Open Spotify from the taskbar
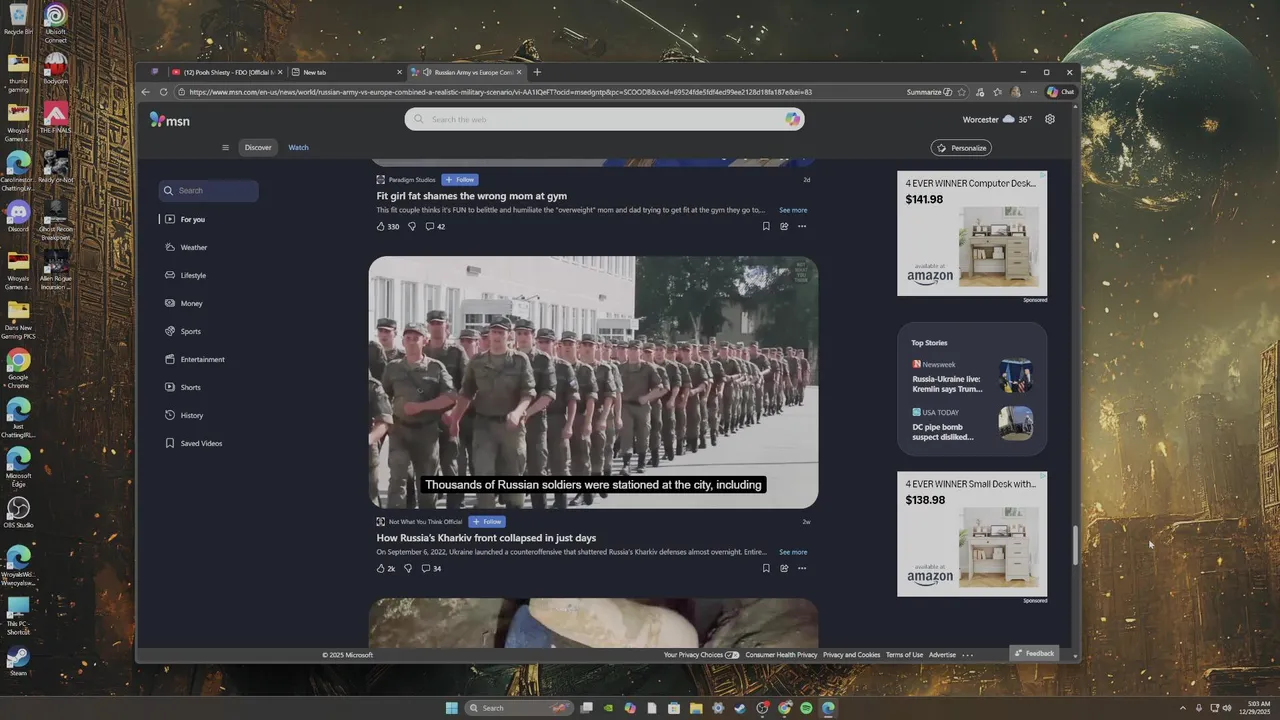 (806, 708)
